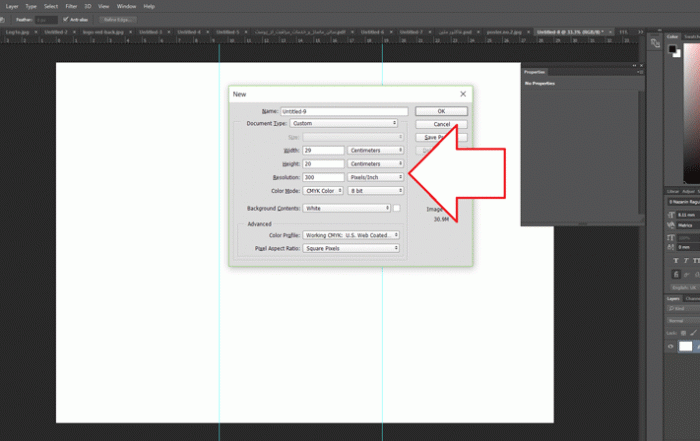Screen dimensions: 700x441
Task: Switch to the Untitled-5 document tab
Action: click(227, 32)
